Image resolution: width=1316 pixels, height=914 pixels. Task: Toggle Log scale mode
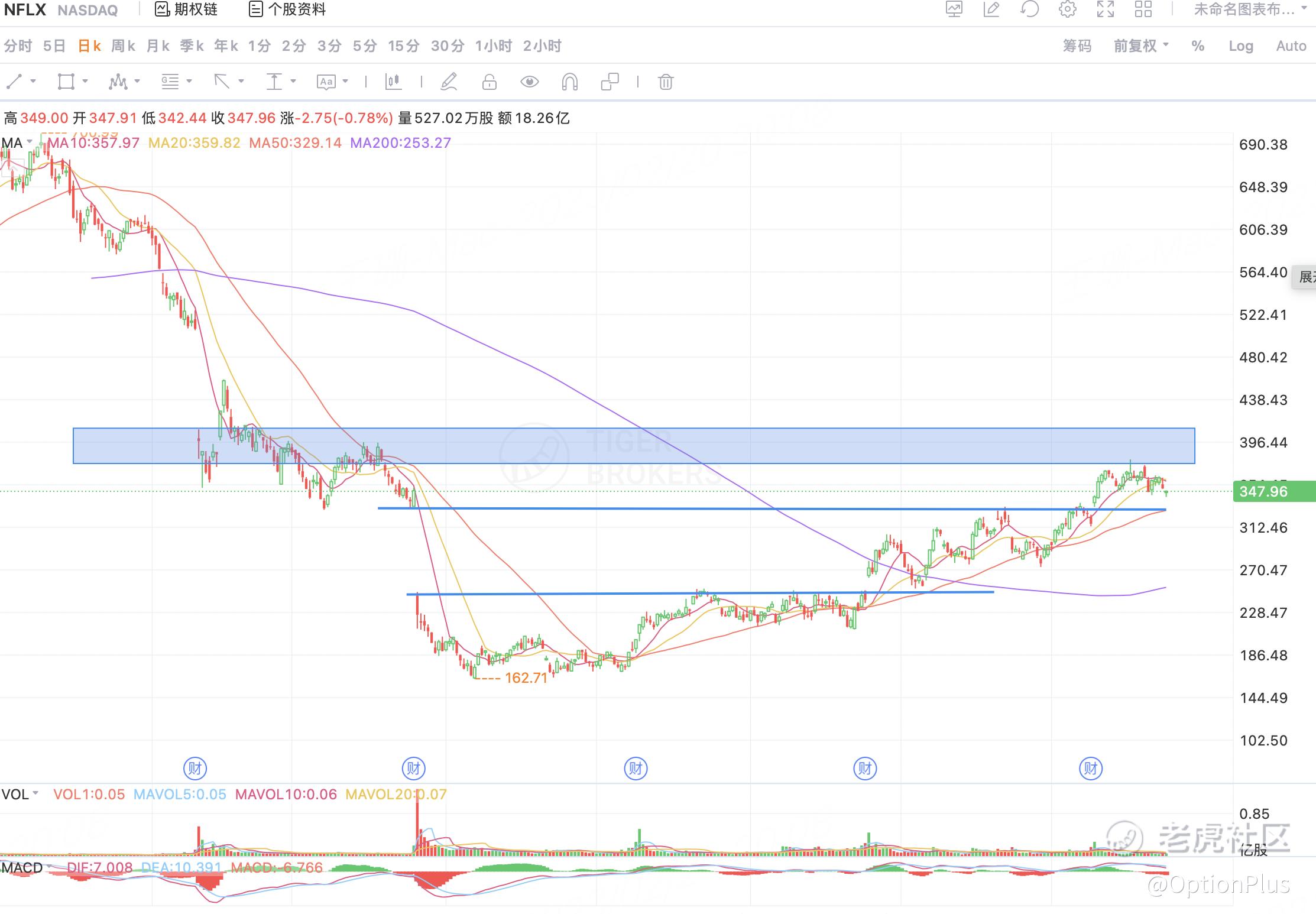click(1240, 46)
